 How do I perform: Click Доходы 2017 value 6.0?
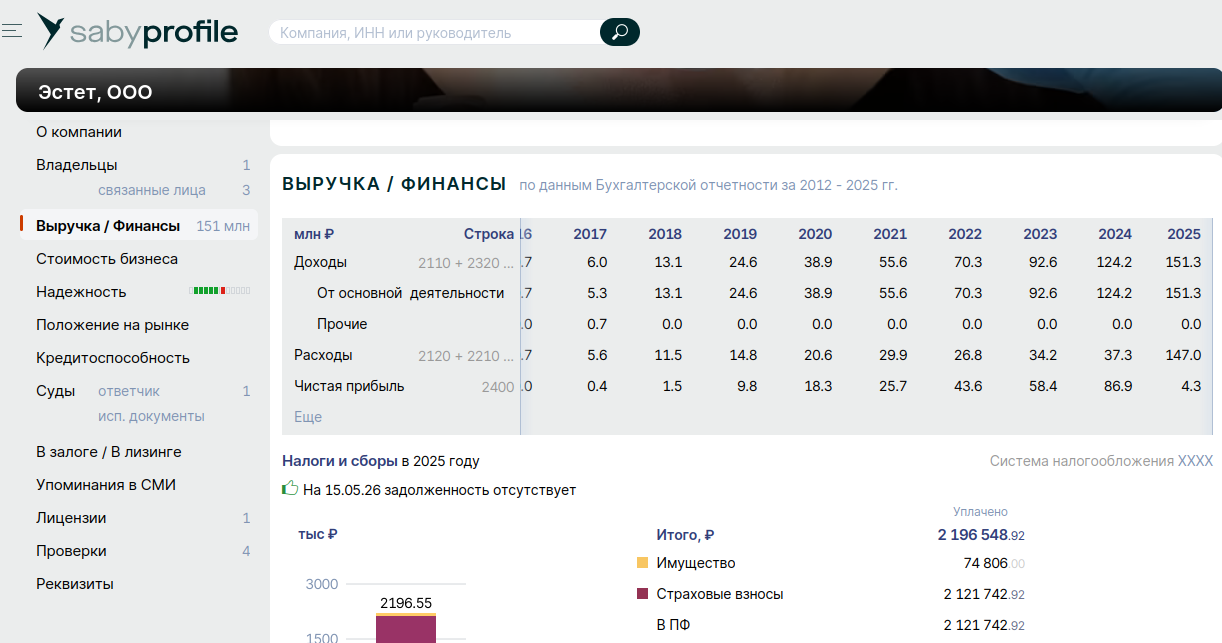597,262
